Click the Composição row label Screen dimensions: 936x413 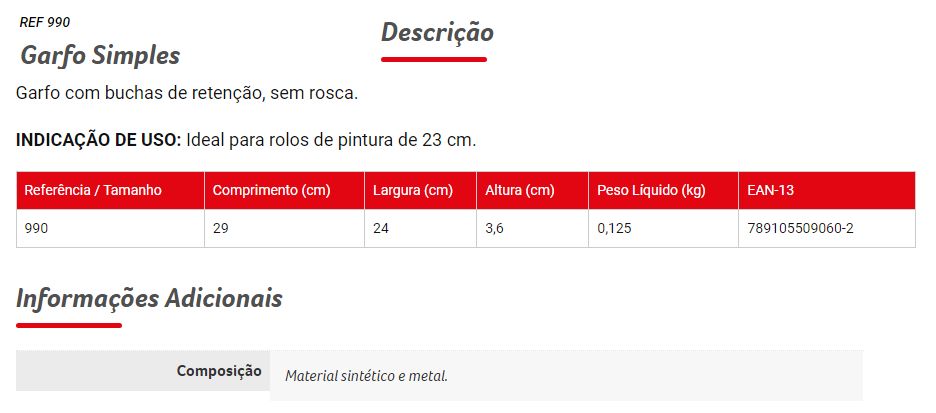point(219,371)
